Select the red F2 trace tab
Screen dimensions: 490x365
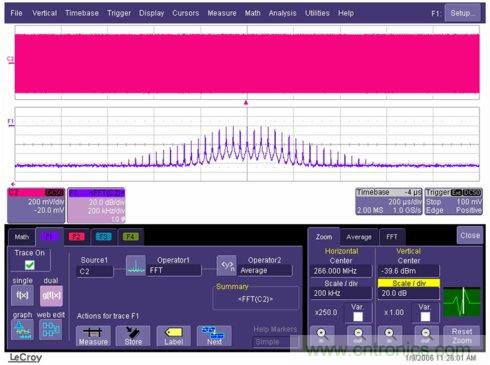click(x=76, y=237)
